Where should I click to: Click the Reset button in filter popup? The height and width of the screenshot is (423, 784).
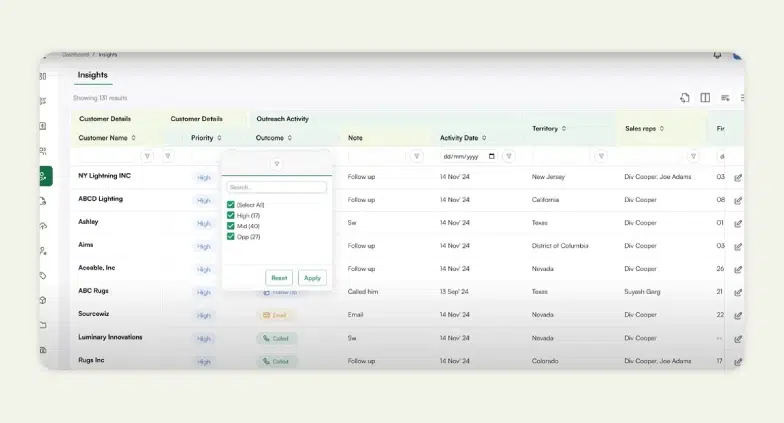pos(279,278)
